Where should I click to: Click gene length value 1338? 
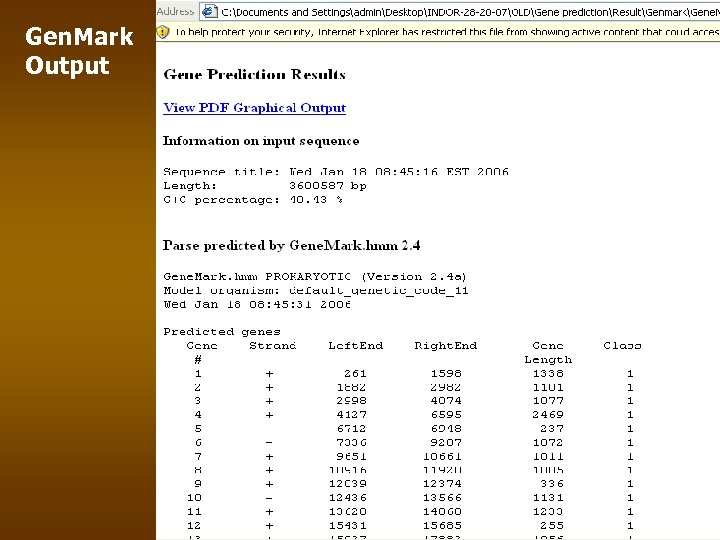548,374
